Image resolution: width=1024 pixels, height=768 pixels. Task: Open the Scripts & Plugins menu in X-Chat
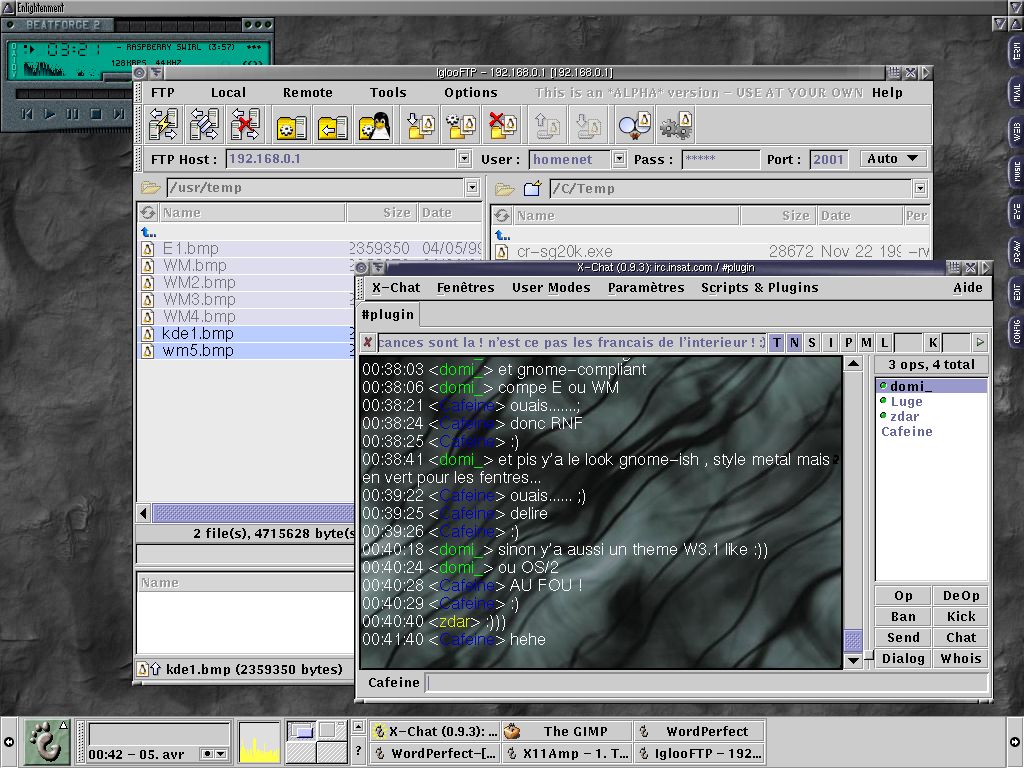click(760, 287)
